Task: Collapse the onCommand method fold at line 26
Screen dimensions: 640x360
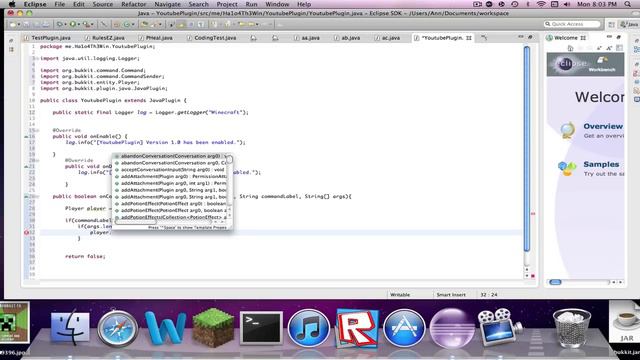Action: (x=37, y=196)
